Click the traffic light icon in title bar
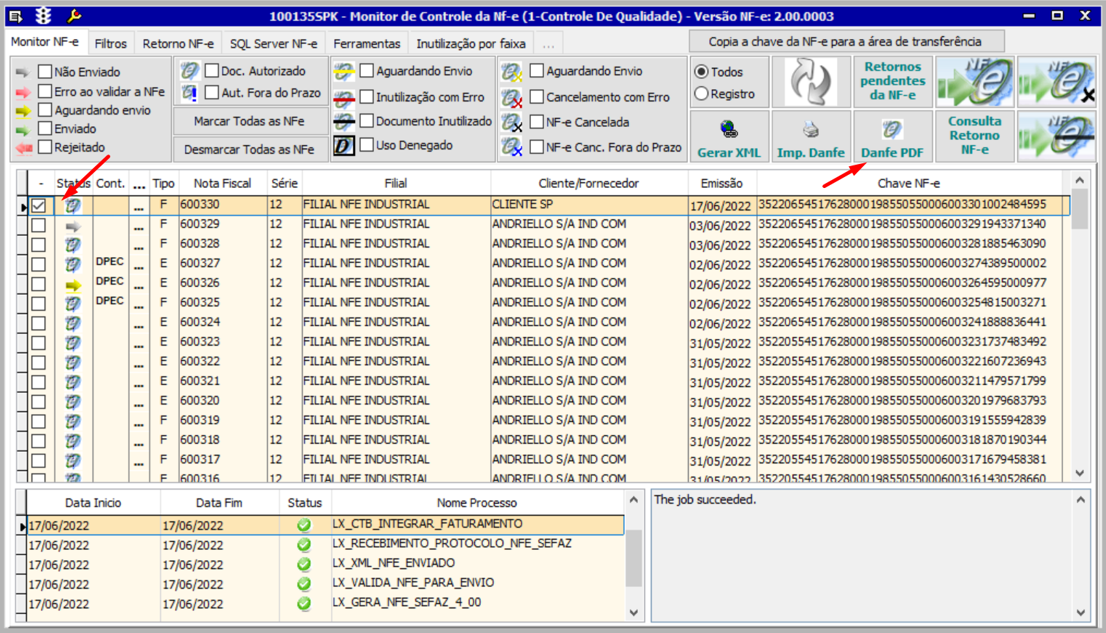The width and height of the screenshot is (1106, 633). click(44, 16)
